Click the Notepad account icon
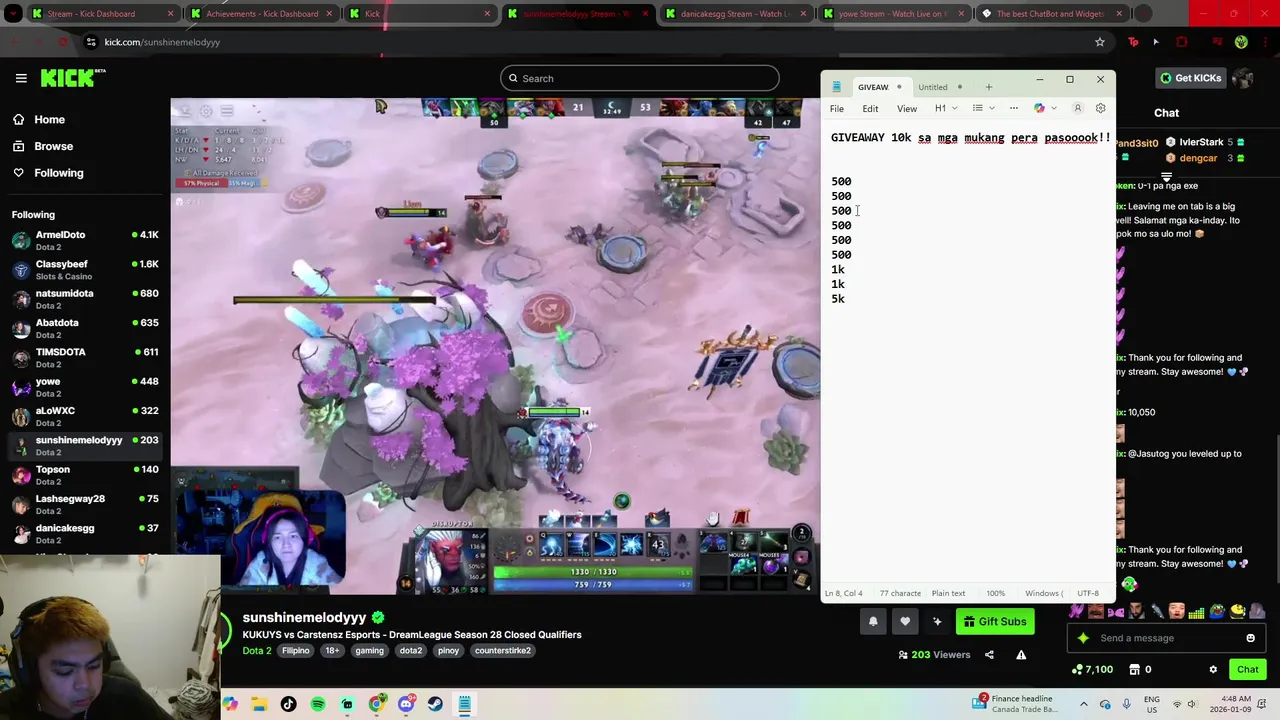Viewport: 1280px width, 720px height. pos(1077,108)
